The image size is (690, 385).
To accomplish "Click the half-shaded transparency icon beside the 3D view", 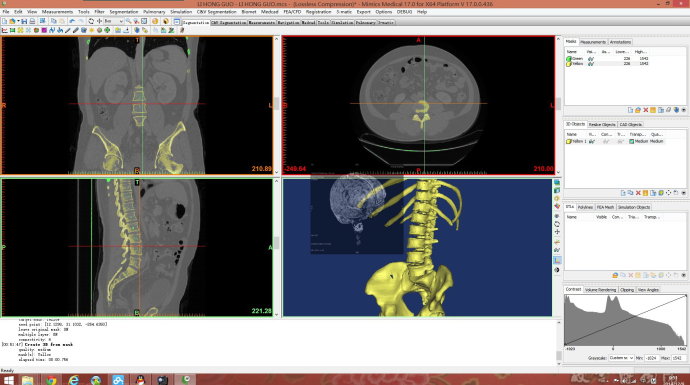I will coord(557,270).
